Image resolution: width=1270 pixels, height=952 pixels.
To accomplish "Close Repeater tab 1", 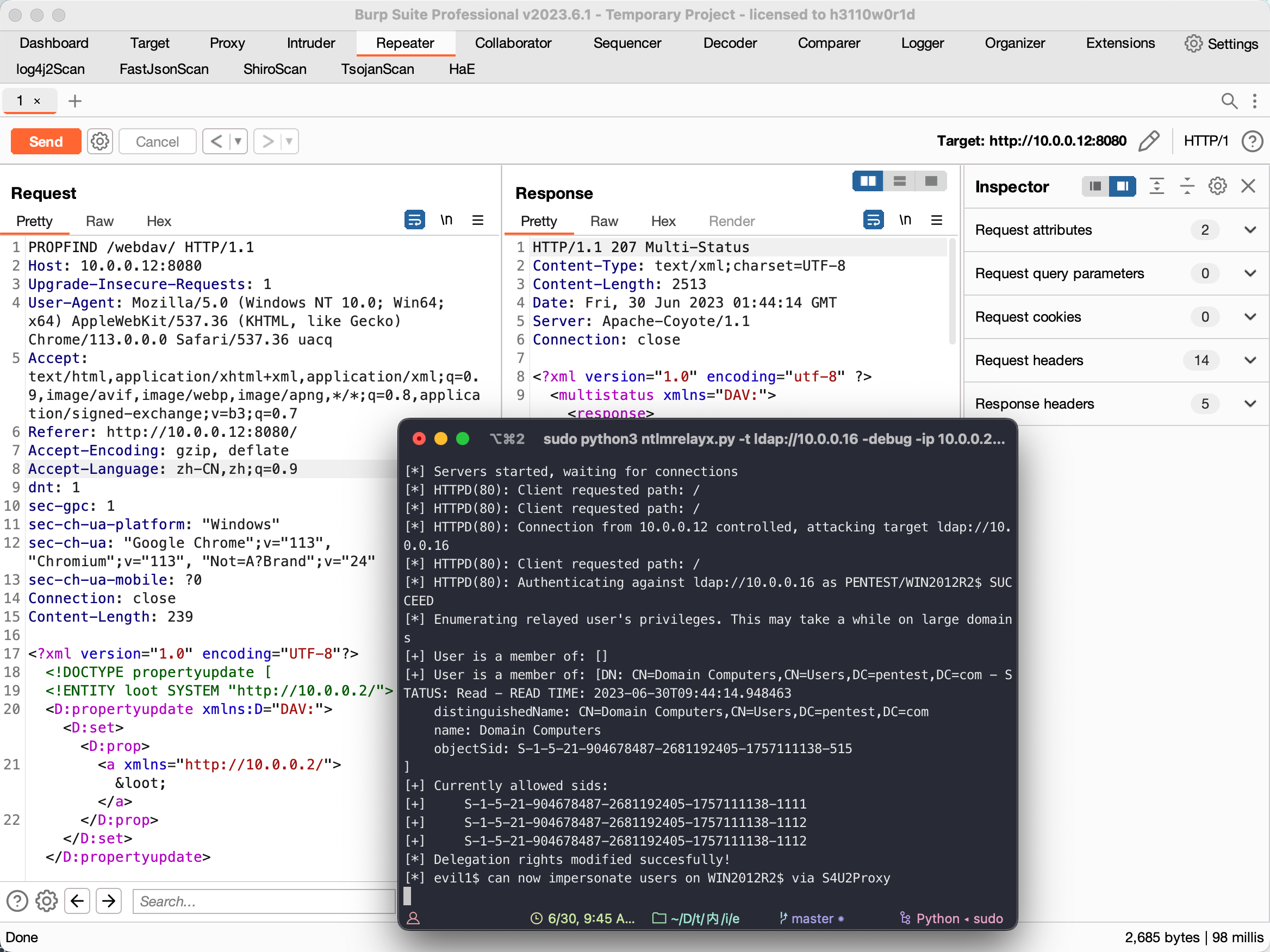I will 38,102.
